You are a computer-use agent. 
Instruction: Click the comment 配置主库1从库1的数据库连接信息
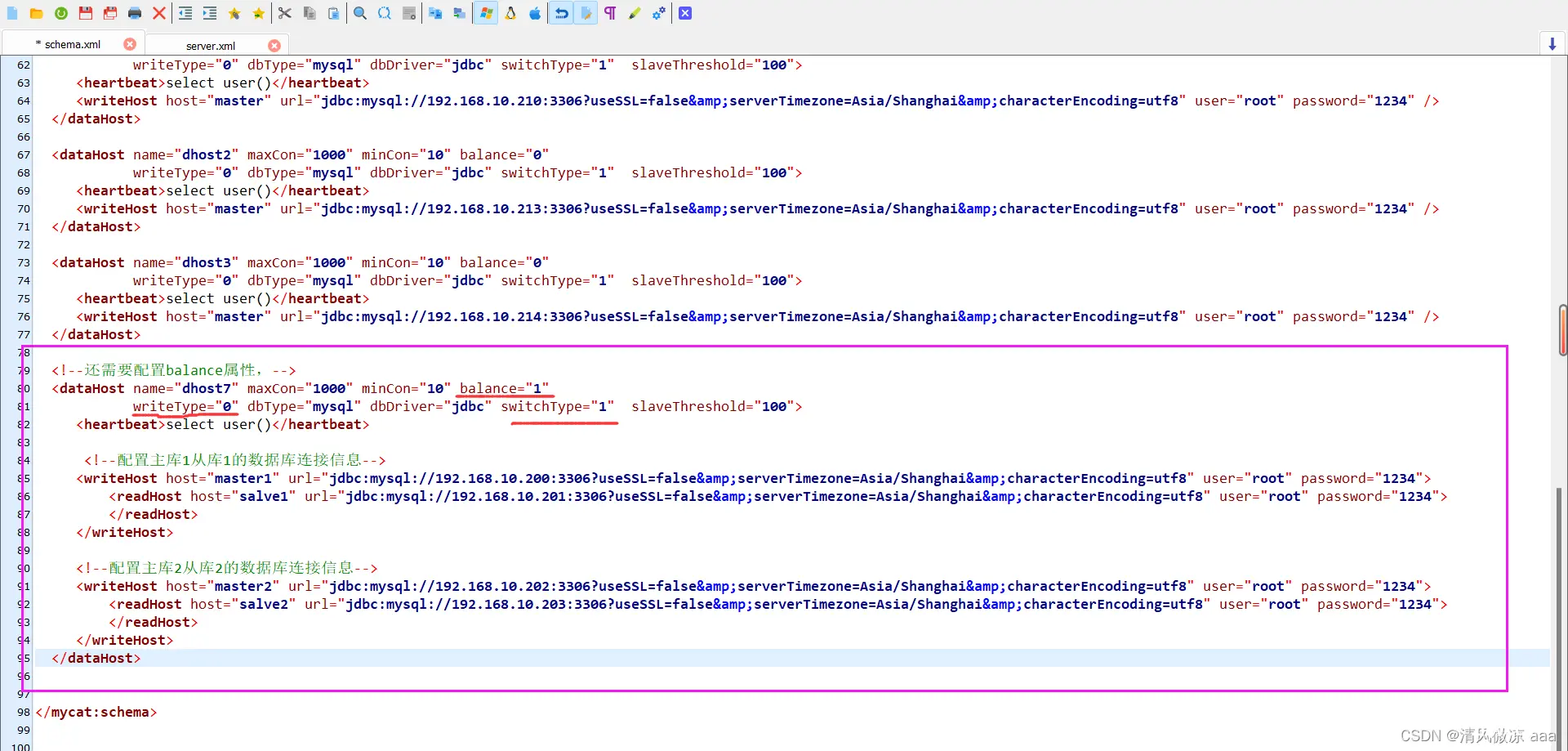click(235, 460)
